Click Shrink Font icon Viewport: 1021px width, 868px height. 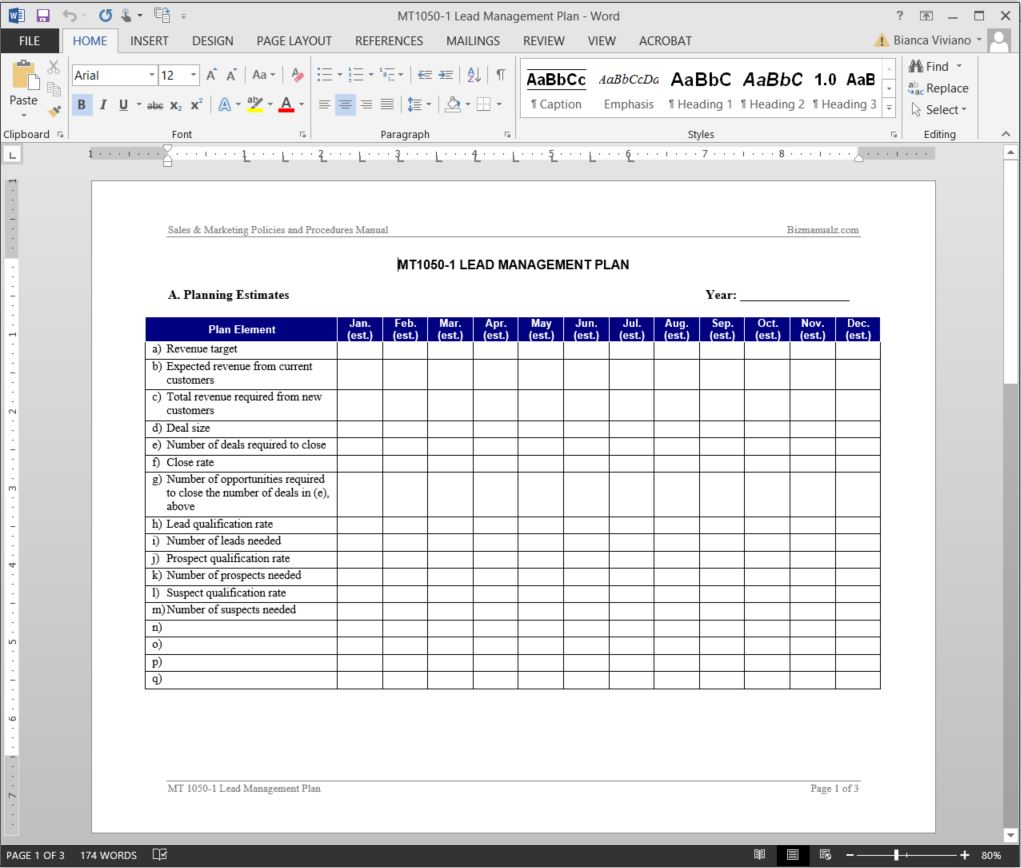231,75
